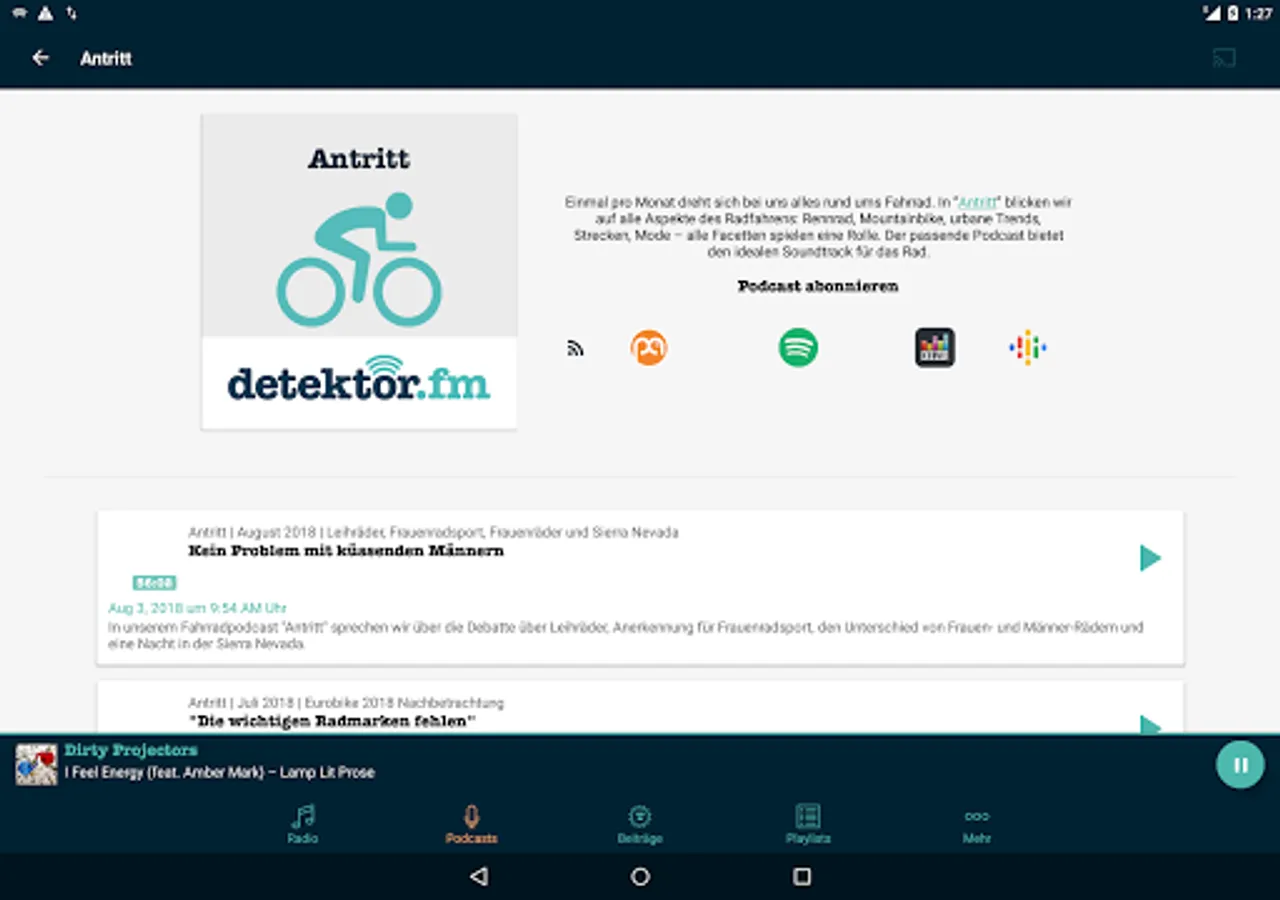Tap the Cast screen icon
This screenshot has height=900, width=1280.
[x=1224, y=58]
